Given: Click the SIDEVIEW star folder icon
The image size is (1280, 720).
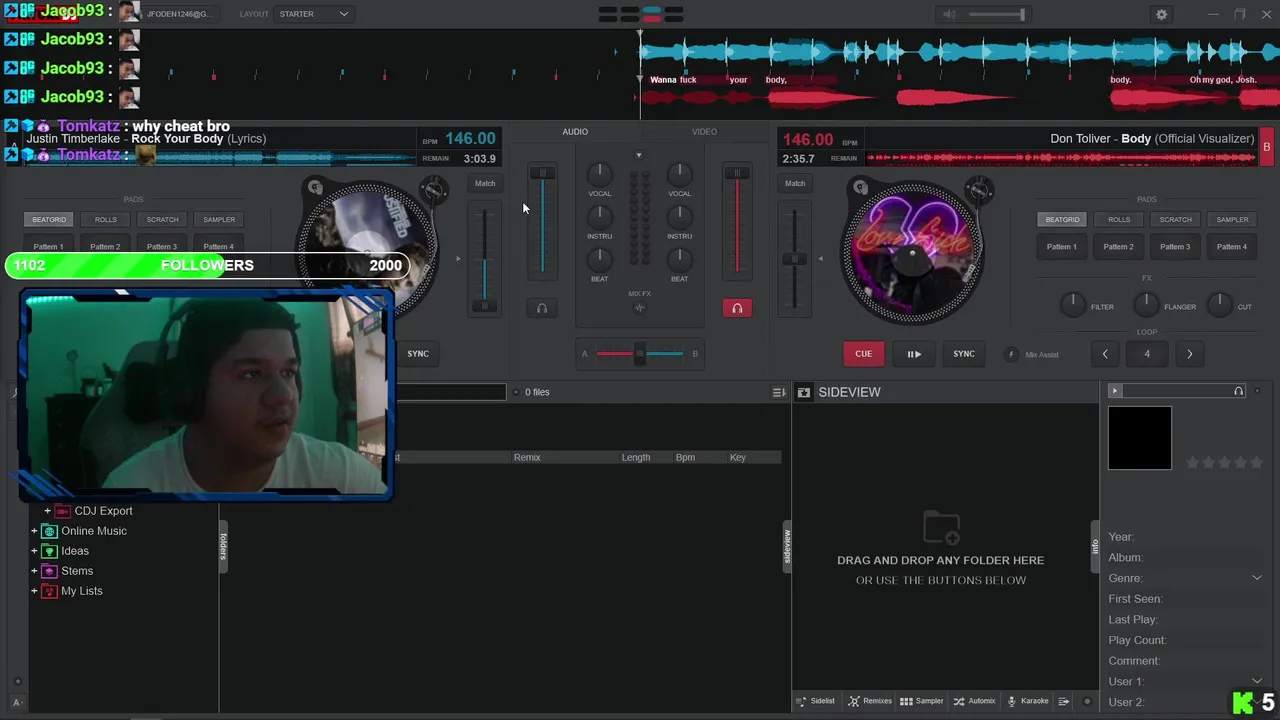Looking at the screenshot, I should click(x=803, y=392).
